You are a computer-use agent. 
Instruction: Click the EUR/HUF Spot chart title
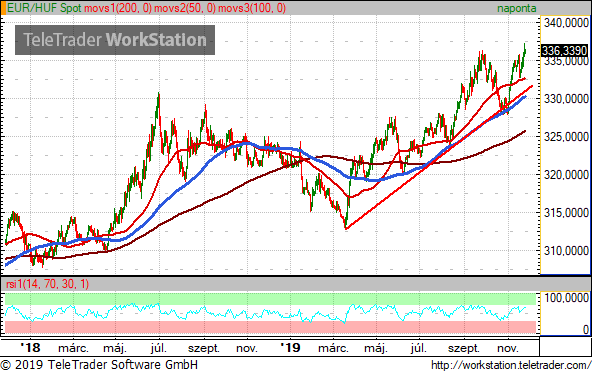point(45,8)
